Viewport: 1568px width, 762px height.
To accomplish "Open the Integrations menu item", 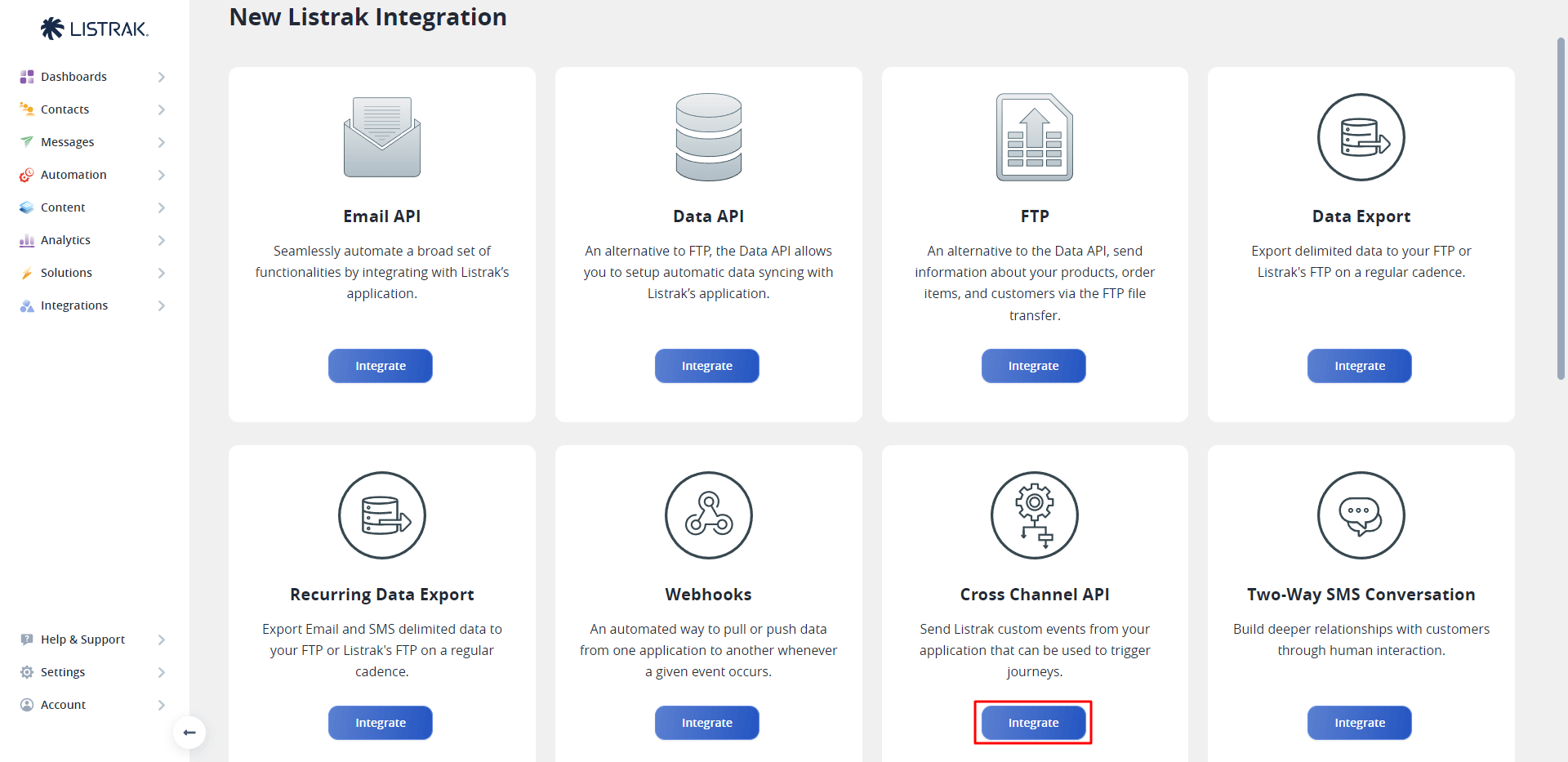I will 74,305.
